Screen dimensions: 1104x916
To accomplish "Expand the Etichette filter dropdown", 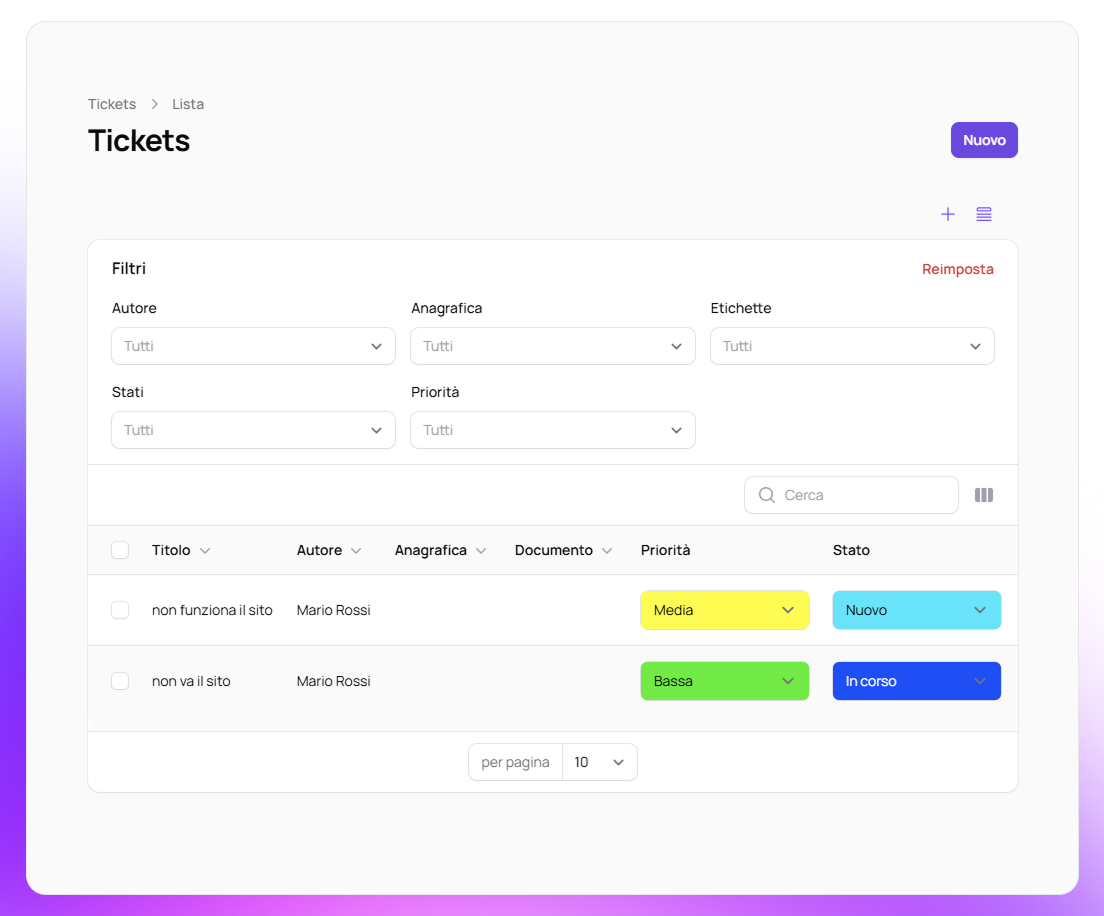I will pyautogui.click(x=852, y=346).
